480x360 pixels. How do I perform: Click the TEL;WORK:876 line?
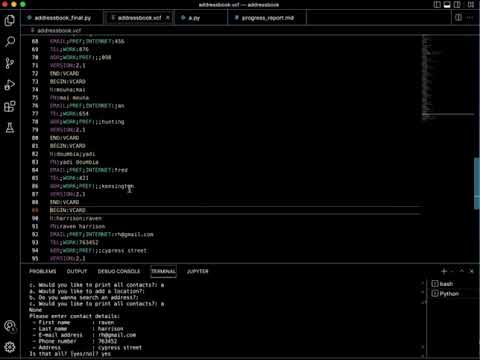pyautogui.click(x=69, y=49)
